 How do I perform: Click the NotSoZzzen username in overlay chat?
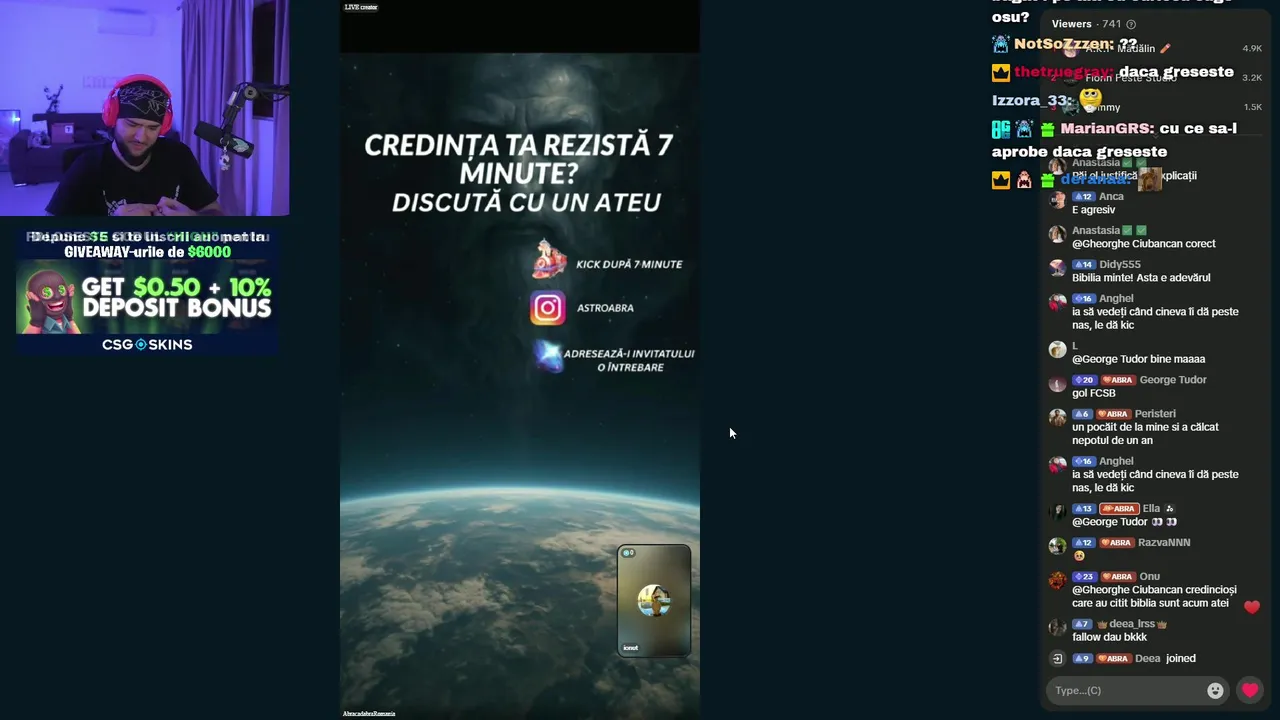(1062, 44)
